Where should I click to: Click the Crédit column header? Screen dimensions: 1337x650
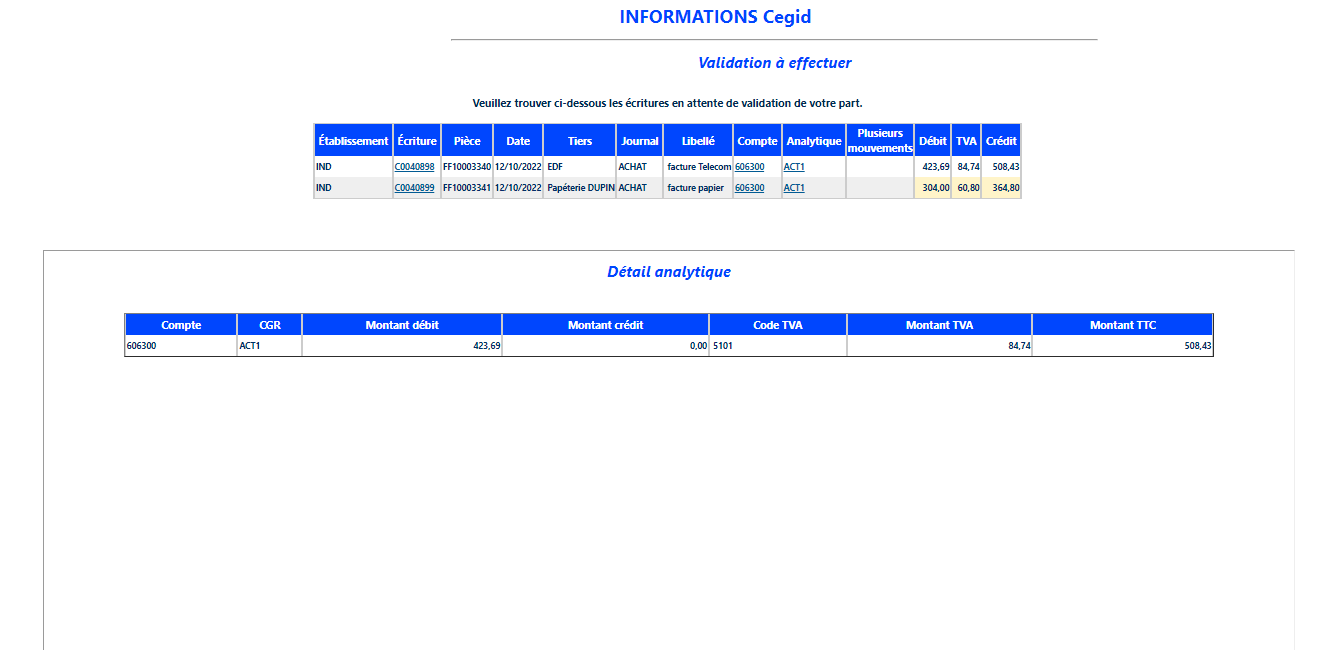(1001, 141)
